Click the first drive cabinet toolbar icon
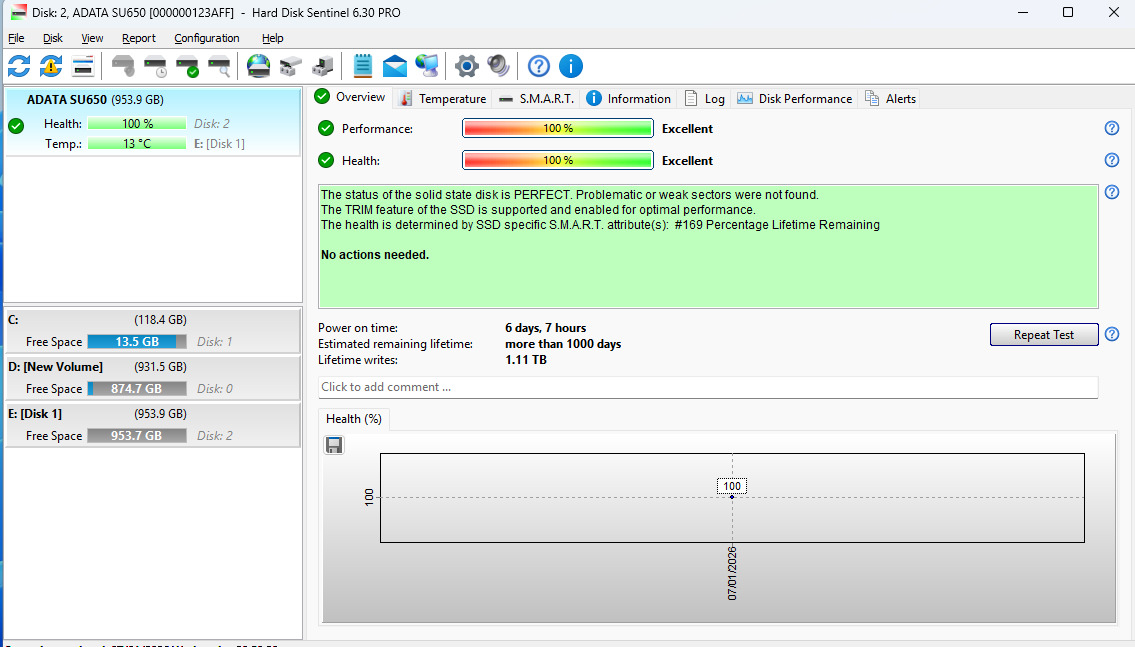 [290, 67]
